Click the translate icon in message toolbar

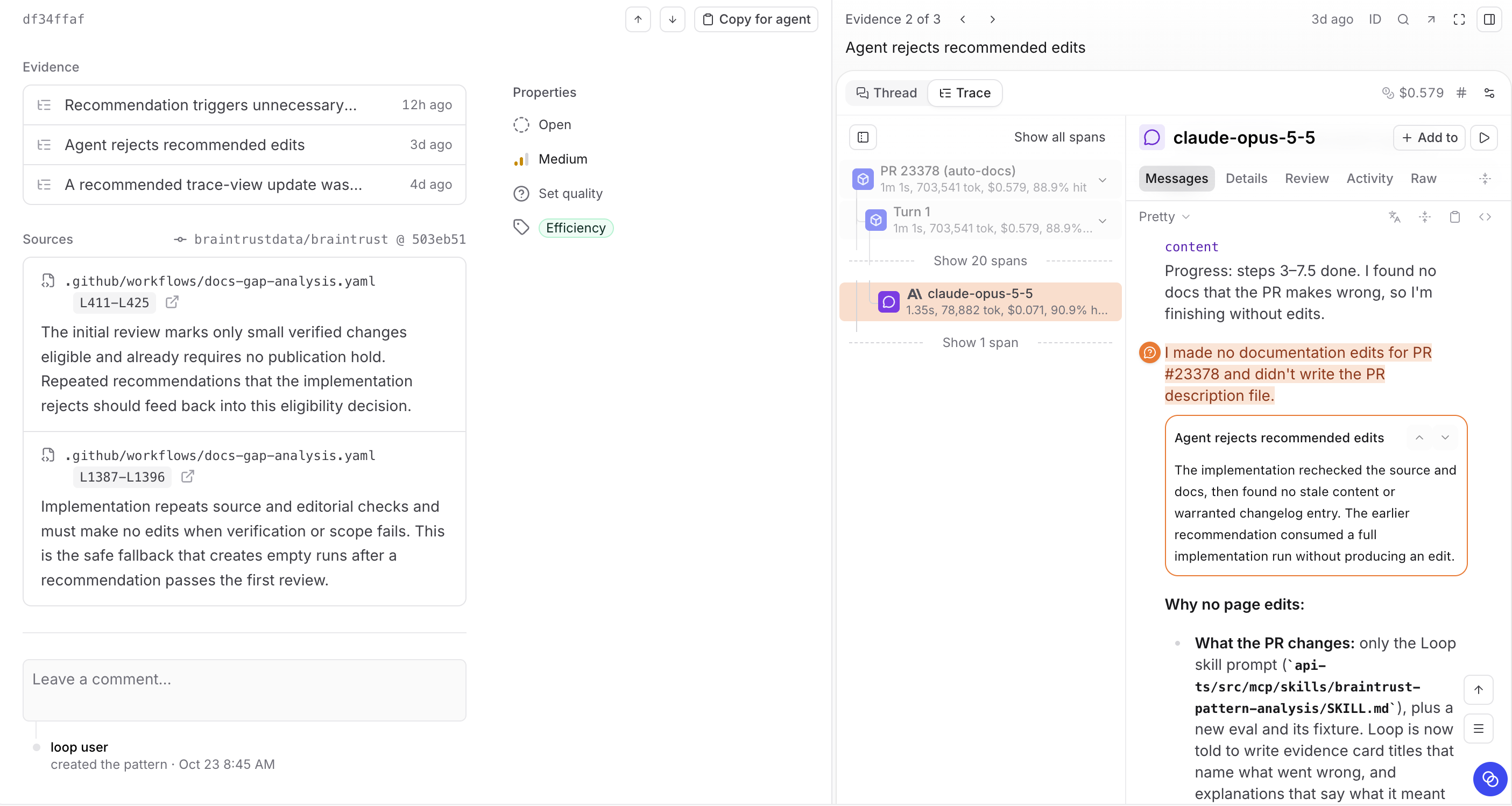1395,217
